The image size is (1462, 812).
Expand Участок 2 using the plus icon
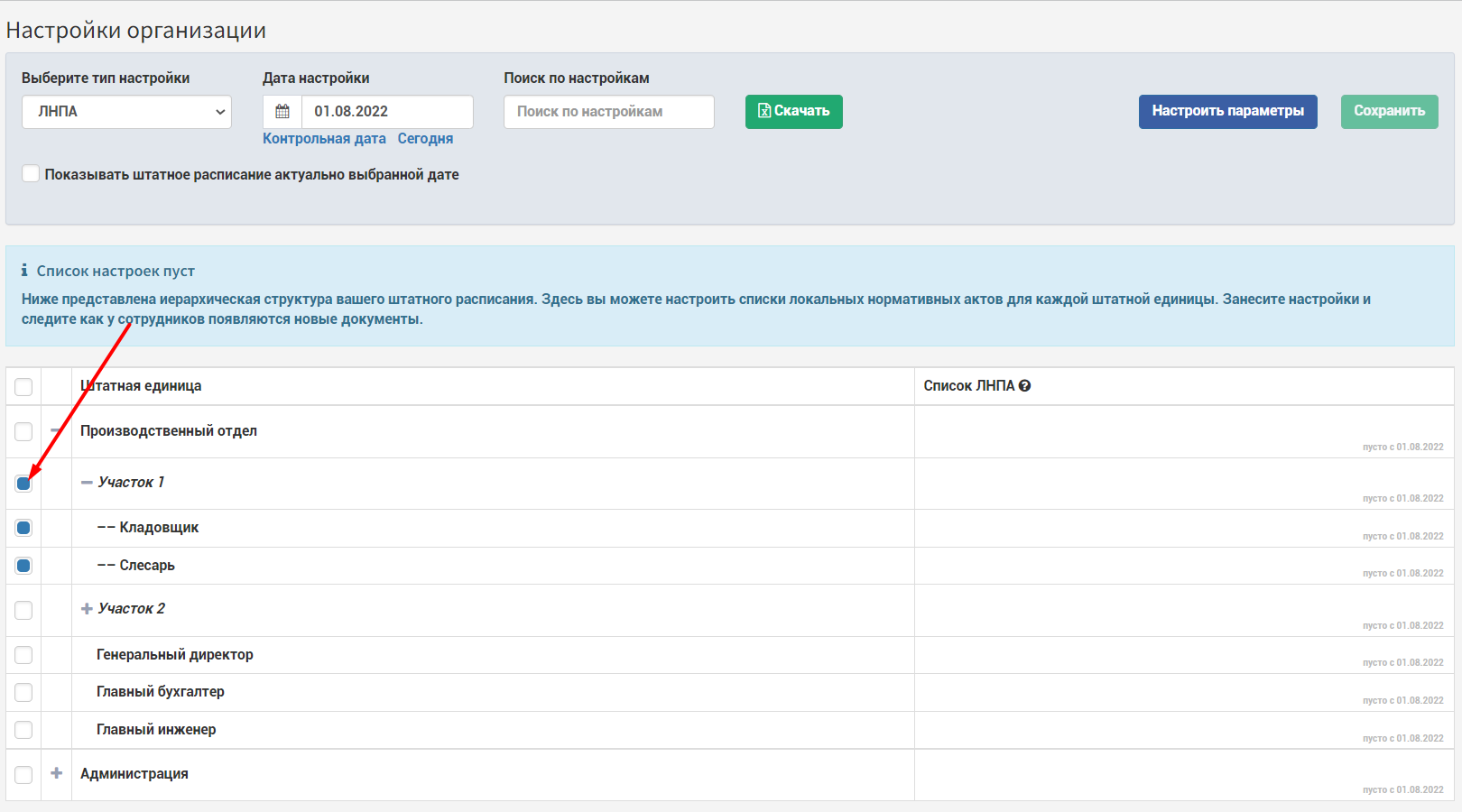point(87,609)
